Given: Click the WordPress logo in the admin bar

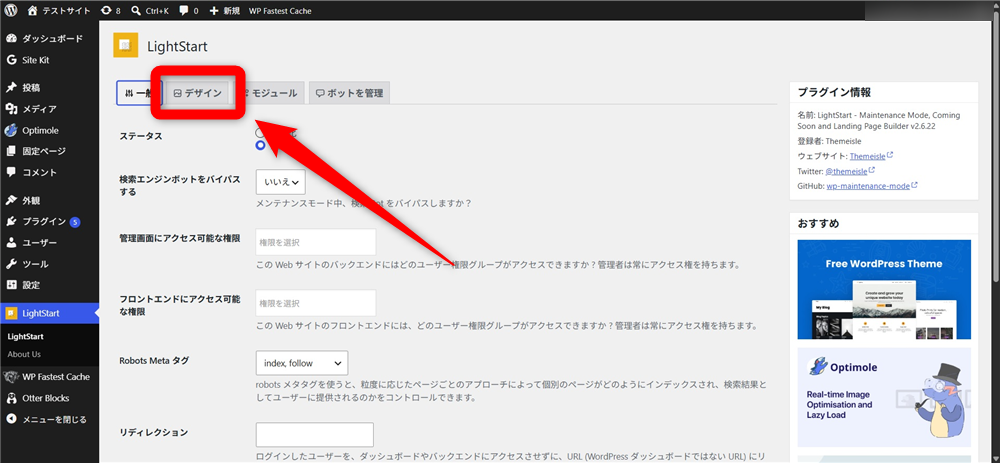Looking at the screenshot, I should (11, 10).
